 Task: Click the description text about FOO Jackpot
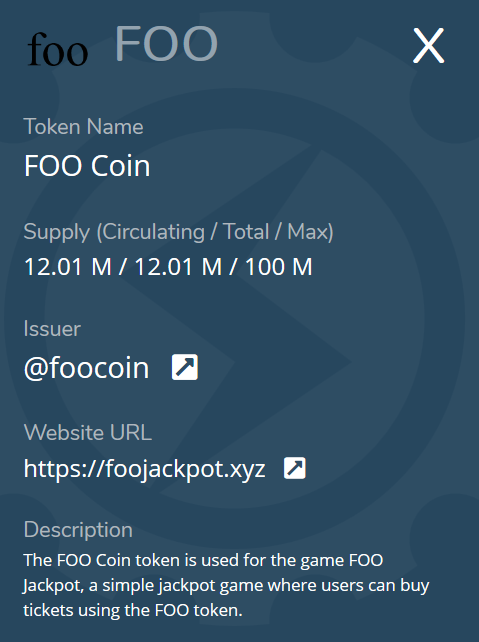click(226, 585)
